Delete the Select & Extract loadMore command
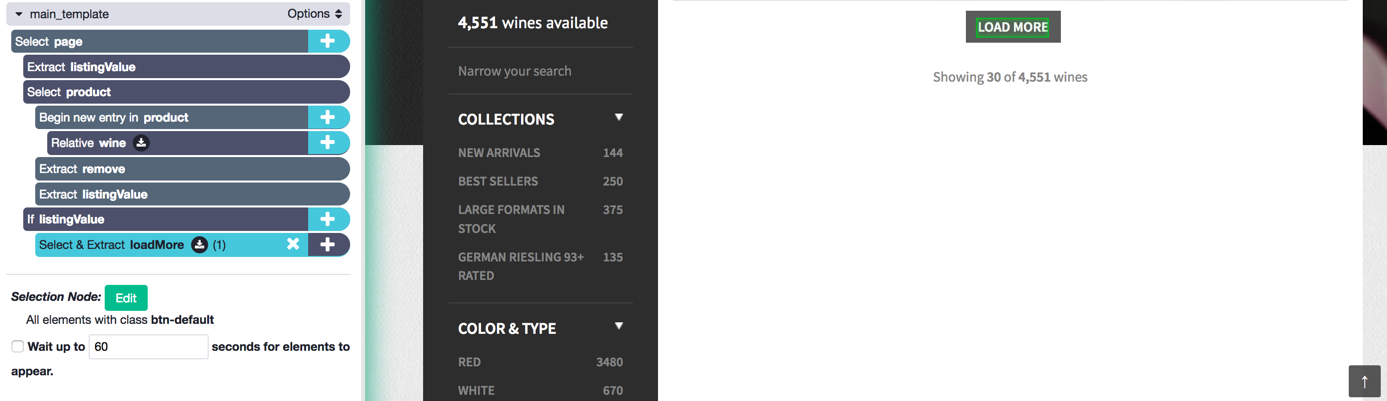Screen dimensions: 1387x401 (293, 244)
